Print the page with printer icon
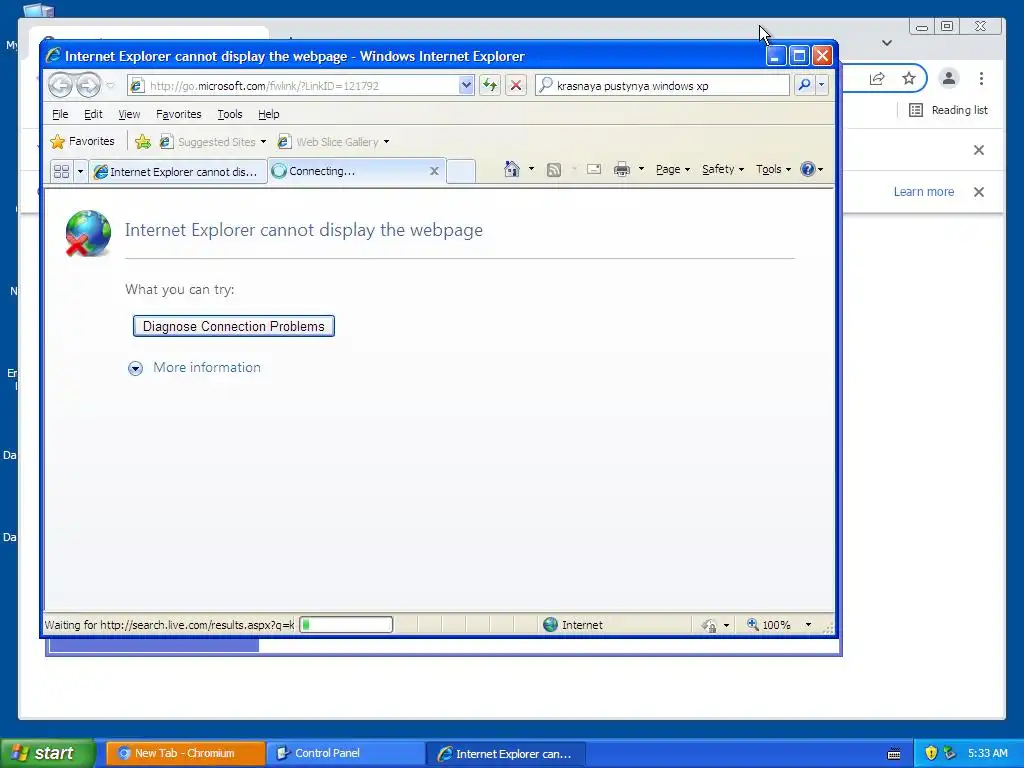This screenshot has width=1024, height=768. point(622,169)
